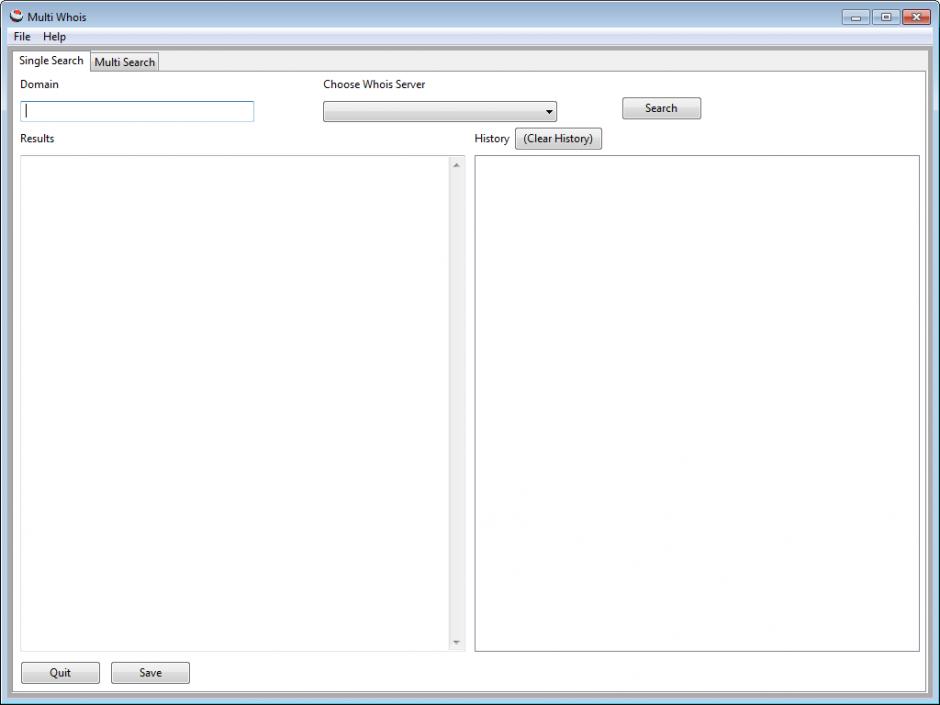The image size is (940, 705).
Task: Open the File menu
Action: tap(22, 37)
